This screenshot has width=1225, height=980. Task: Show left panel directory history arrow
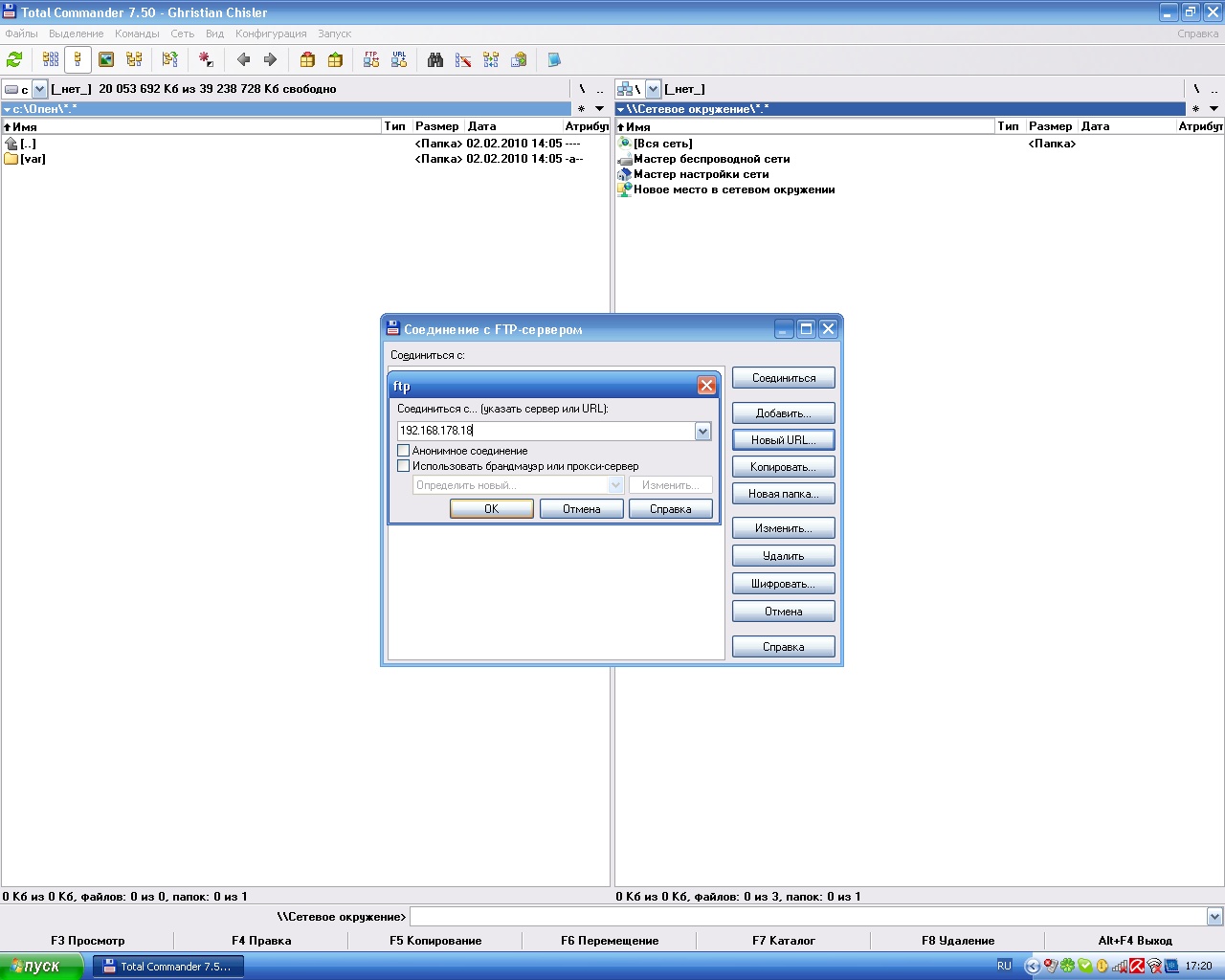(600, 109)
